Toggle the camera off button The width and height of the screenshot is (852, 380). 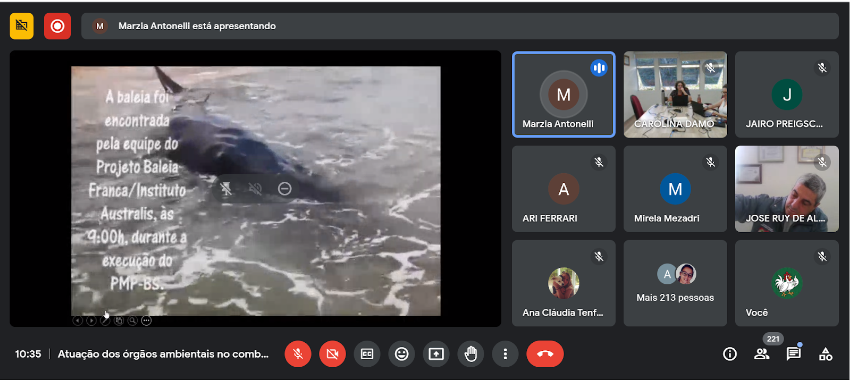point(333,354)
